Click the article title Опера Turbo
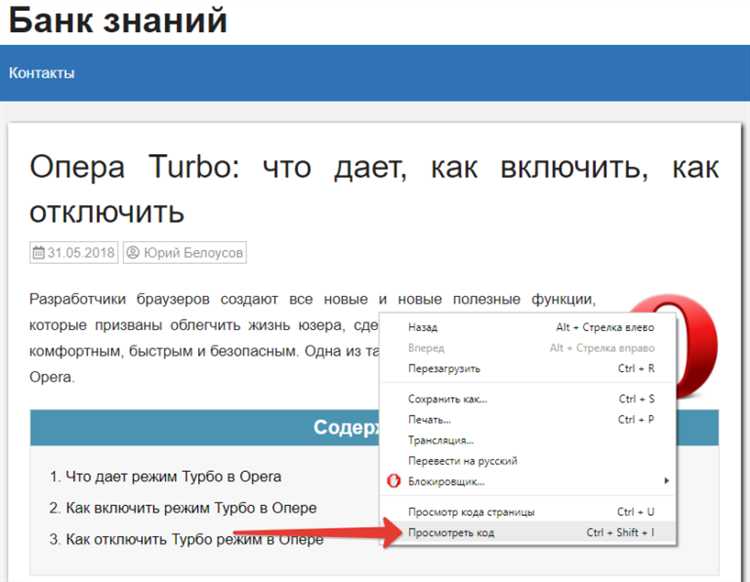The height and width of the screenshot is (582, 750). coord(374,189)
